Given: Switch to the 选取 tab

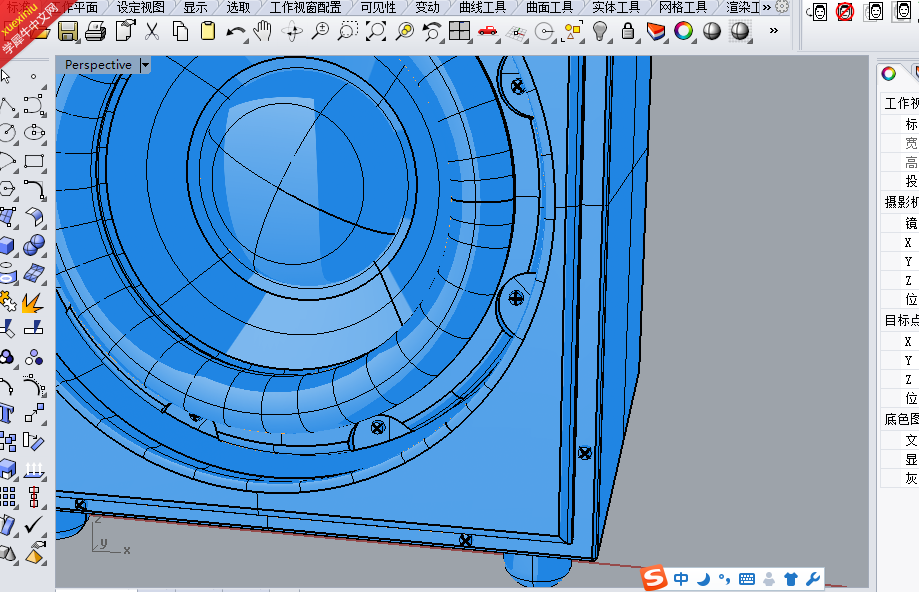Looking at the screenshot, I should (238, 8).
